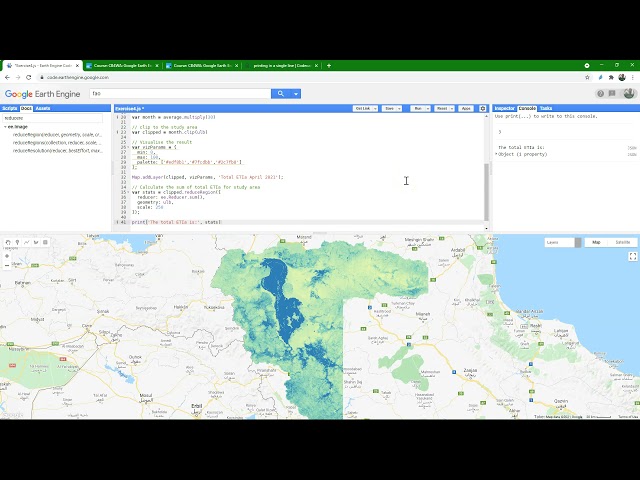Close the 'printing in a single line' tab

click(x=316, y=65)
